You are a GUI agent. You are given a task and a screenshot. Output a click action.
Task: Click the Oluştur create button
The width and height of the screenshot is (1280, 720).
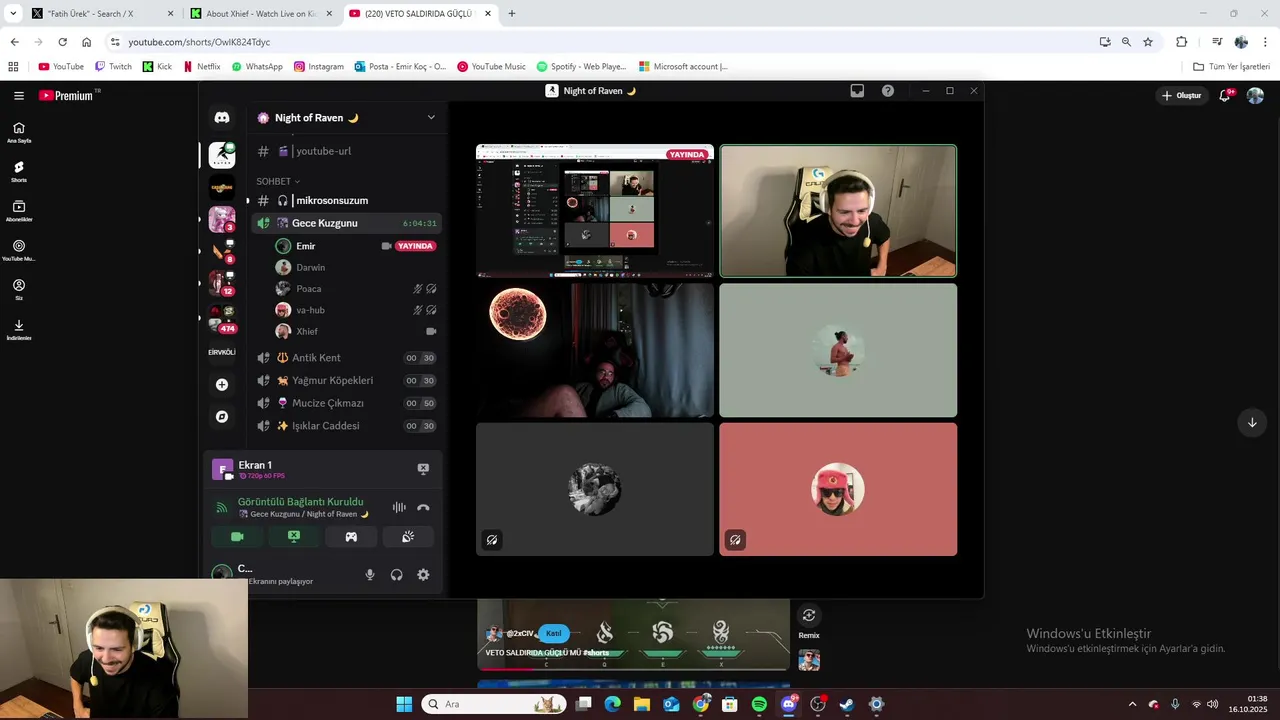pos(1181,95)
